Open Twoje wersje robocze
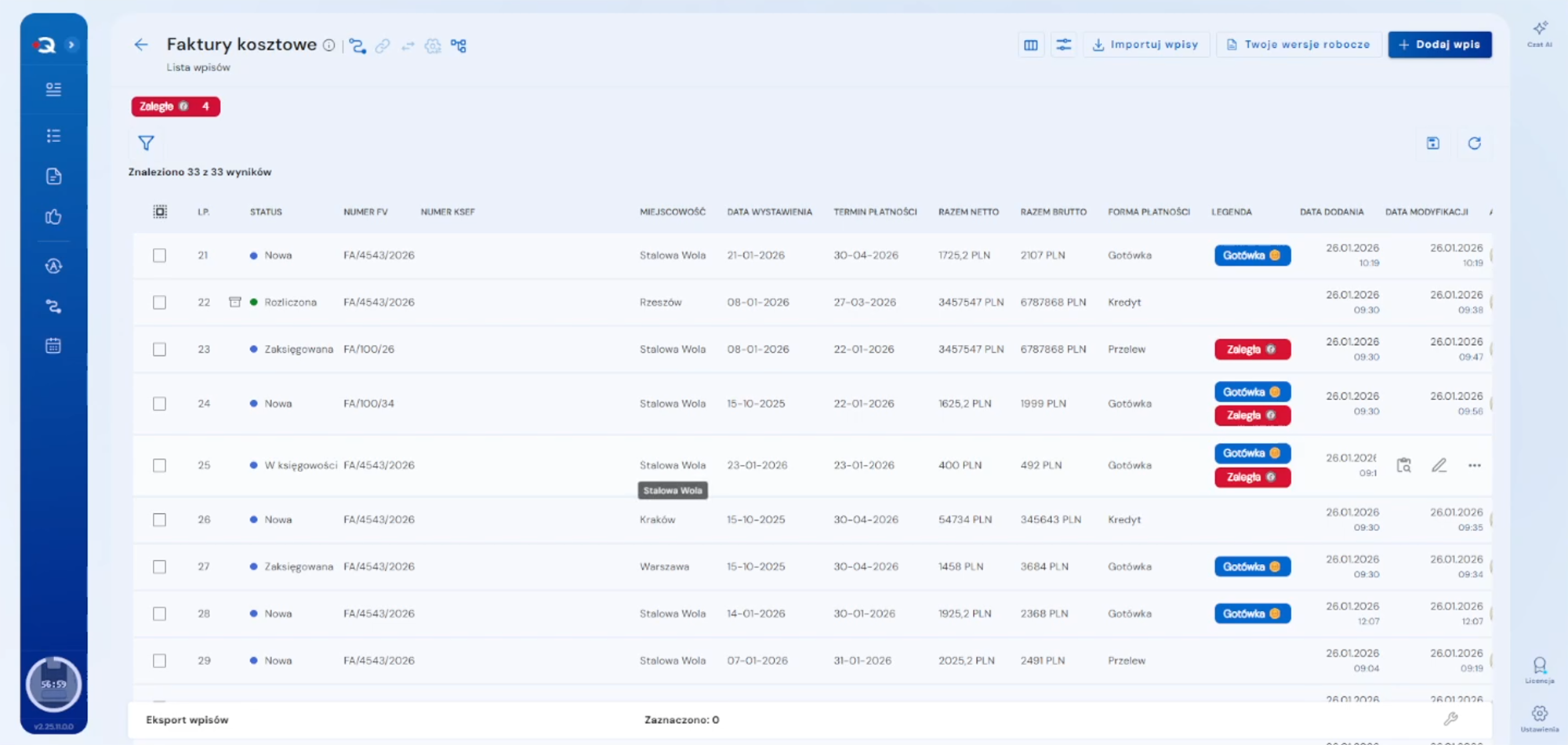Screen dimensions: 1568x745 [1298, 45]
